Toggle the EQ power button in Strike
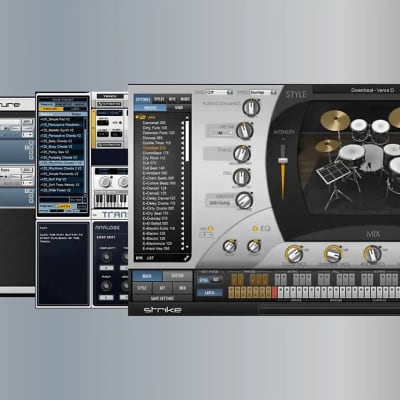This screenshot has height=400, width=400. (255, 229)
